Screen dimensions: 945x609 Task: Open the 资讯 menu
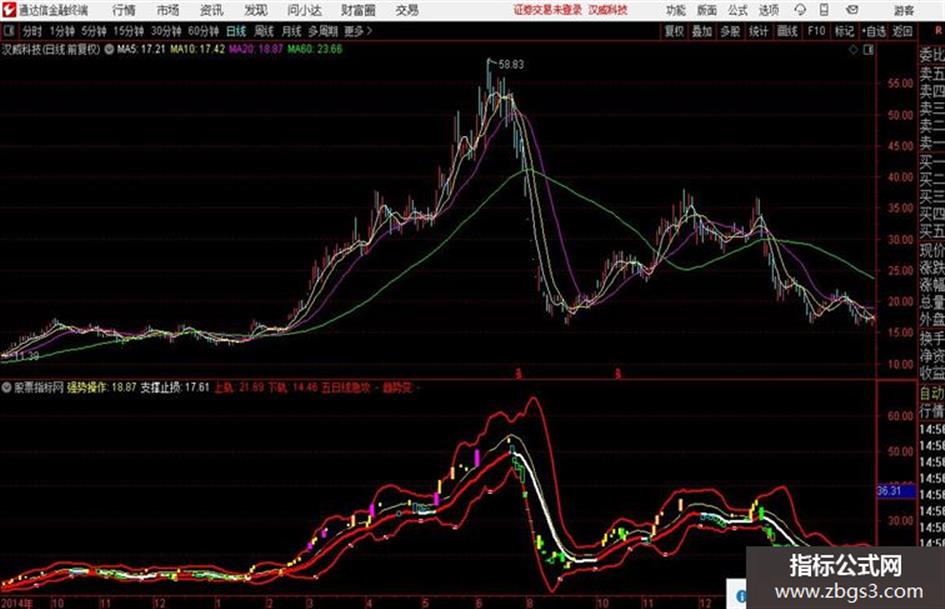pyautogui.click(x=212, y=10)
